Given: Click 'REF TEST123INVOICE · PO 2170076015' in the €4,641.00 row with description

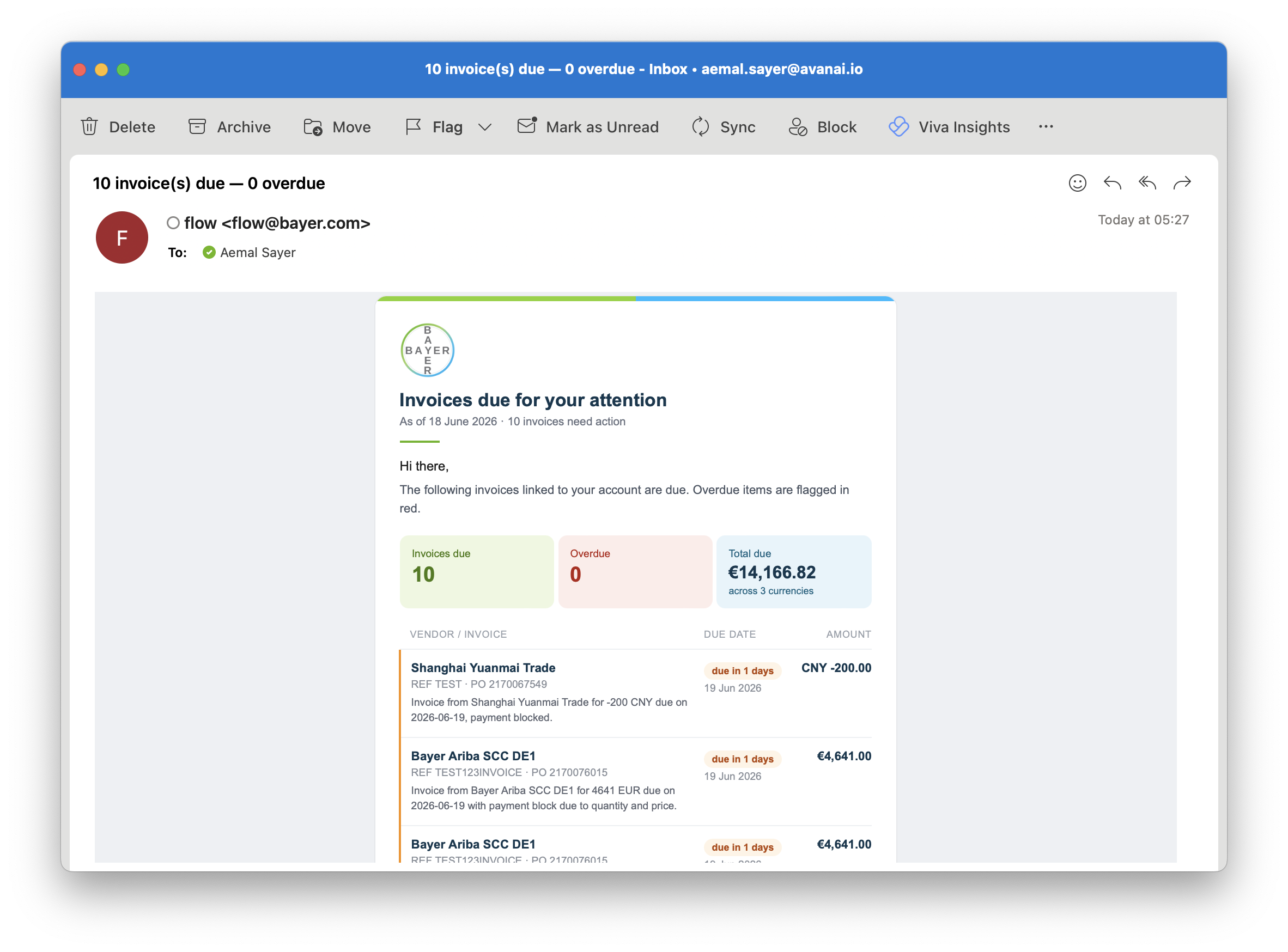Looking at the screenshot, I should [509, 772].
